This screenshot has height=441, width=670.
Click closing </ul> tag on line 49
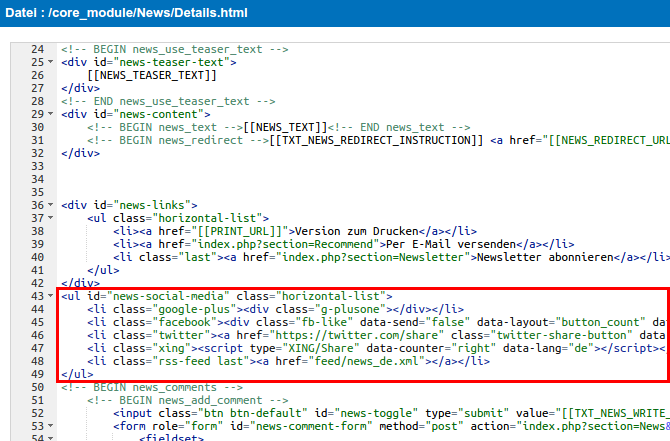tap(77, 374)
